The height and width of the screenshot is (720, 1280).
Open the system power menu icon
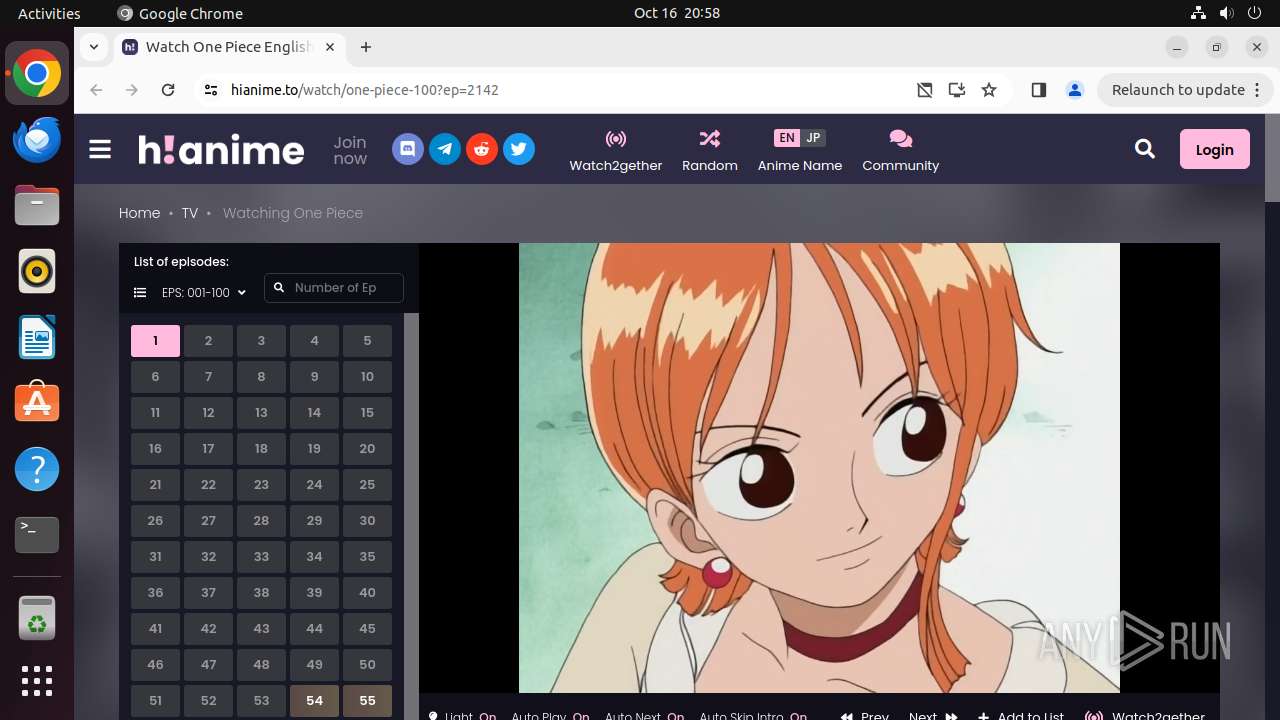(x=1254, y=13)
